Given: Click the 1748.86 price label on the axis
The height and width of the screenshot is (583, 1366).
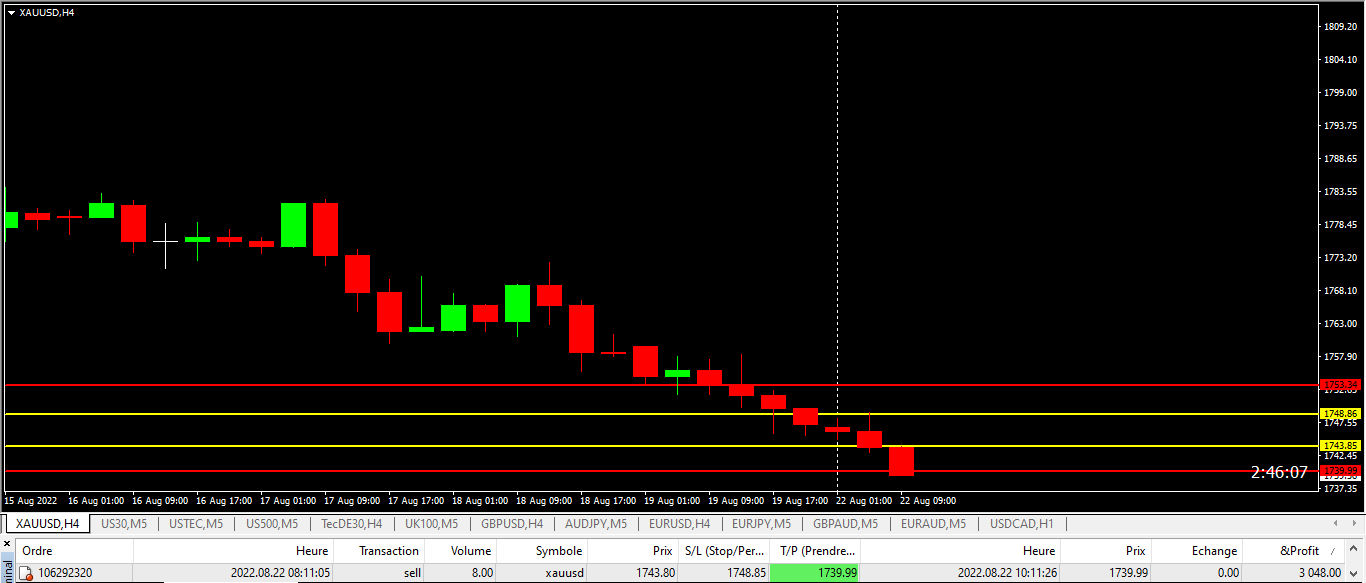Looking at the screenshot, I should [1340, 412].
